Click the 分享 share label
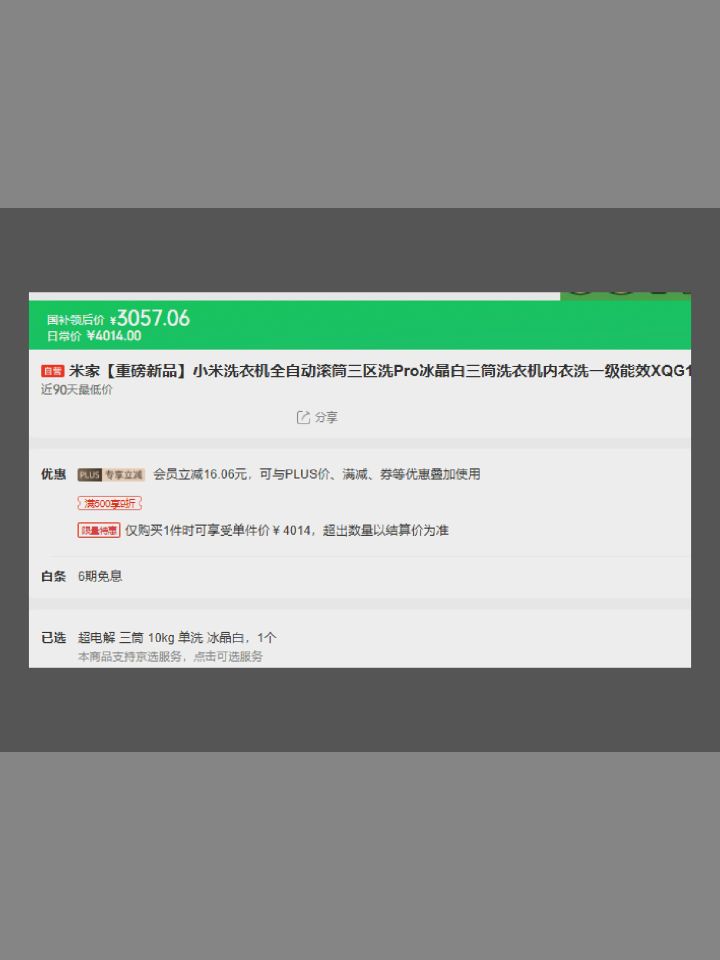The width and height of the screenshot is (720, 960). [326, 418]
